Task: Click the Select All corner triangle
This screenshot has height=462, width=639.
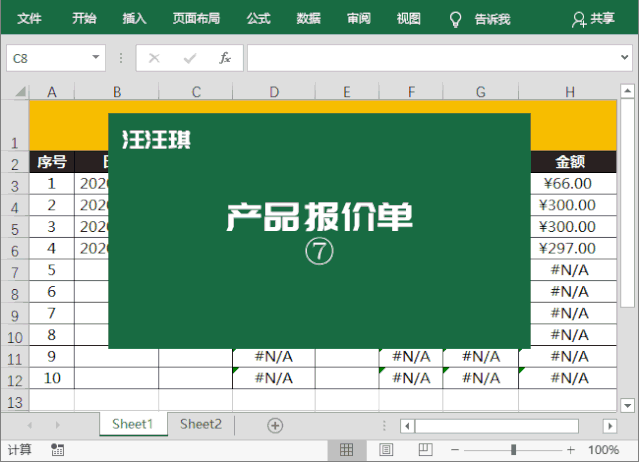Action: [20, 92]
